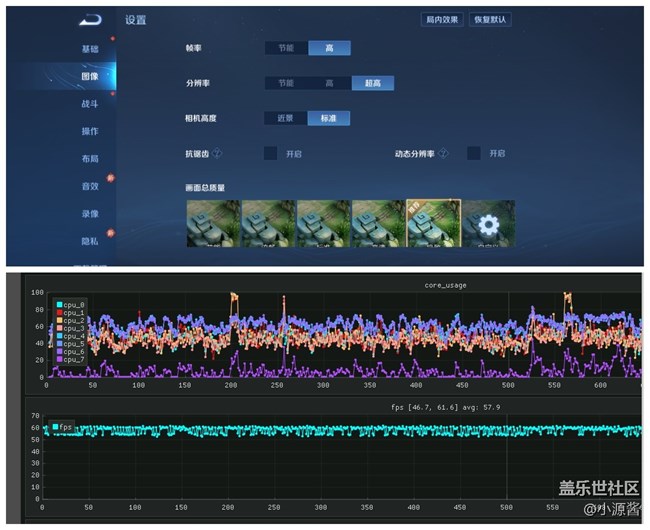Set frame rate (帧率) to 节能

point(286,48)
